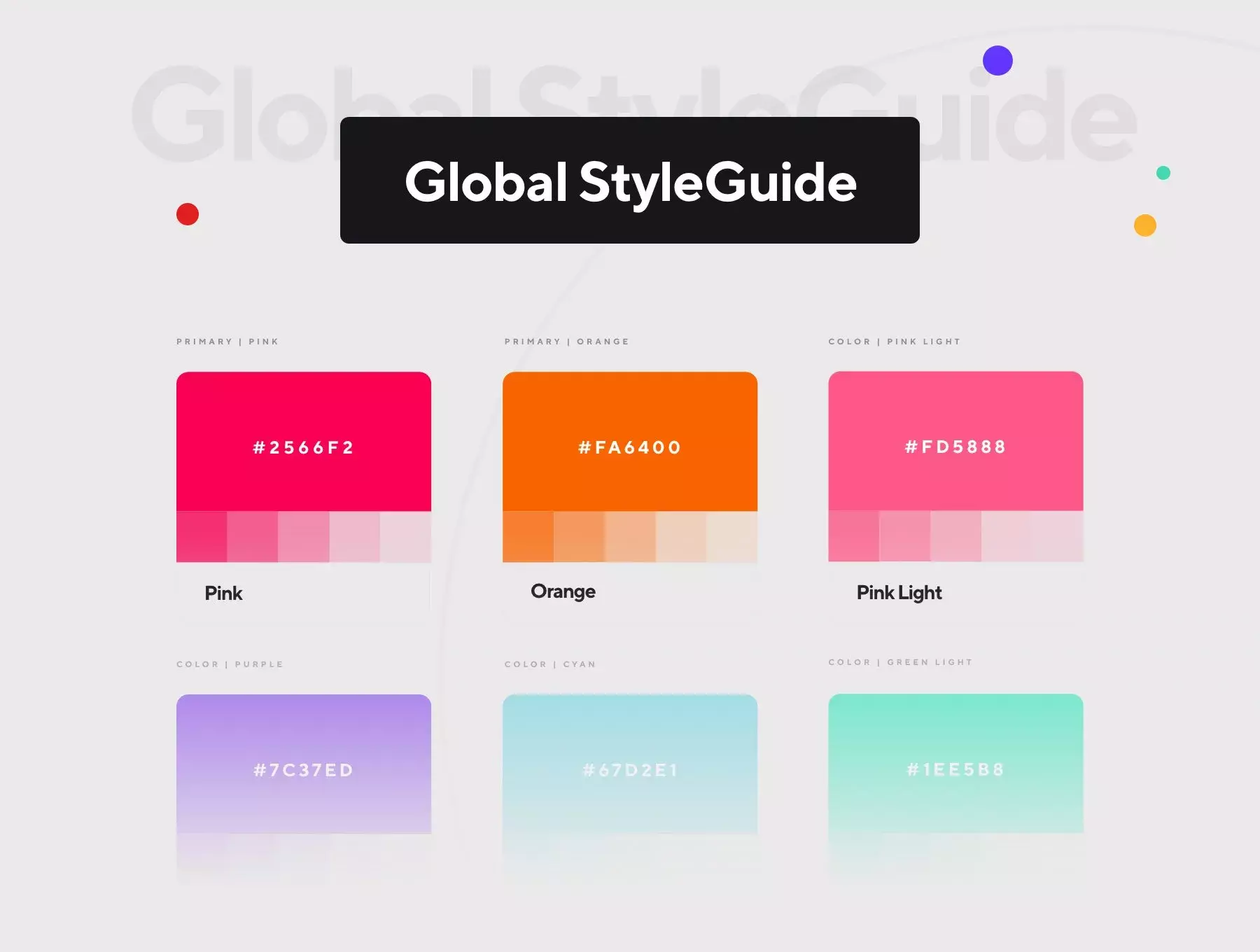Select the #1EE5B8 green light color card
The height and width of the screenshot is (952, 1260).
[955, 763]
